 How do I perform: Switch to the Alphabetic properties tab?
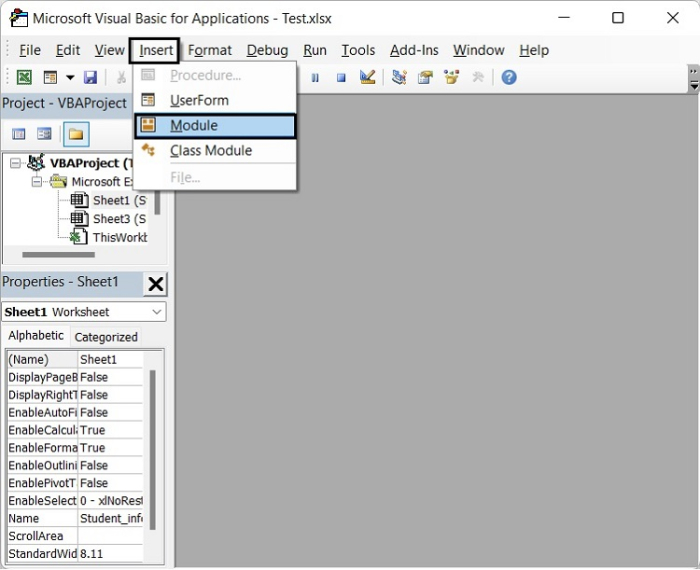(x=36, y=336)
